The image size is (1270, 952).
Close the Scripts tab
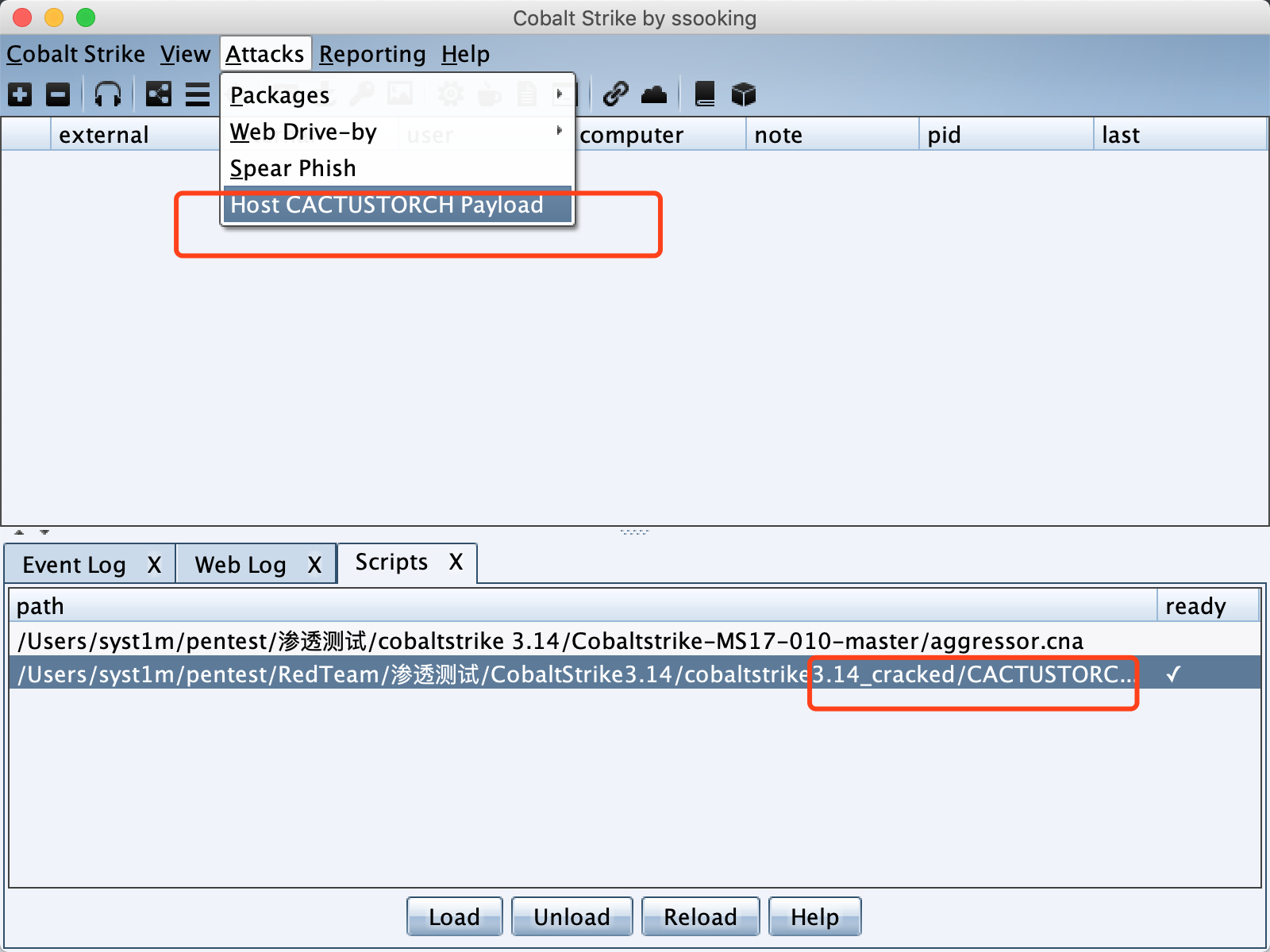pos(456,562)
